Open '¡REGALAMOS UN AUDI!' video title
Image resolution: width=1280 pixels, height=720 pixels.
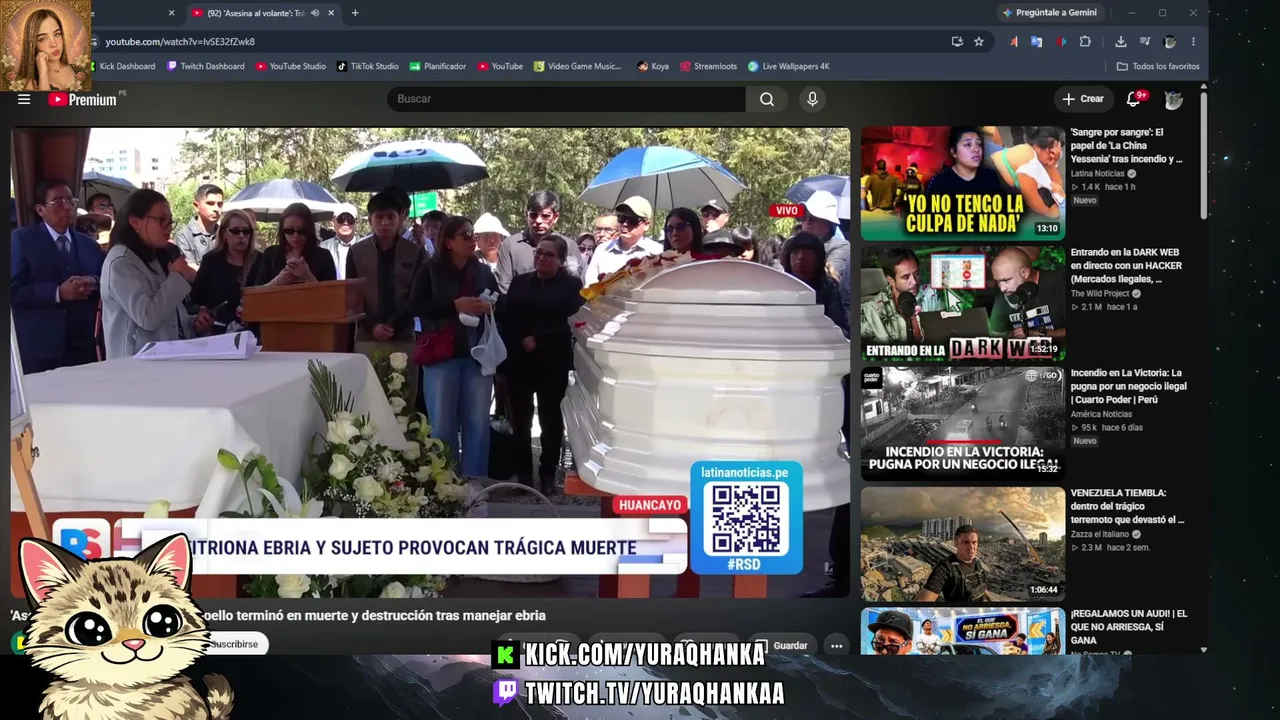click(1129, 626)
